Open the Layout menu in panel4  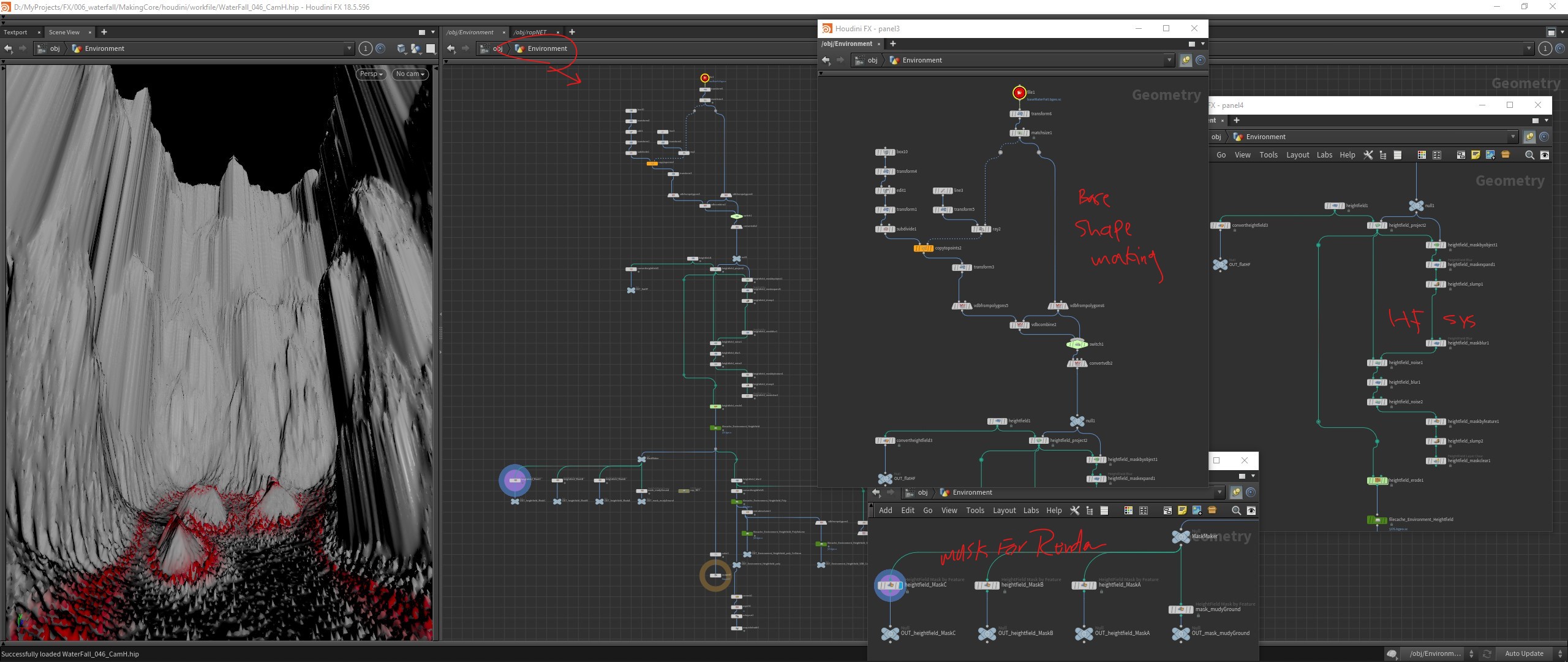point(1297,155)
